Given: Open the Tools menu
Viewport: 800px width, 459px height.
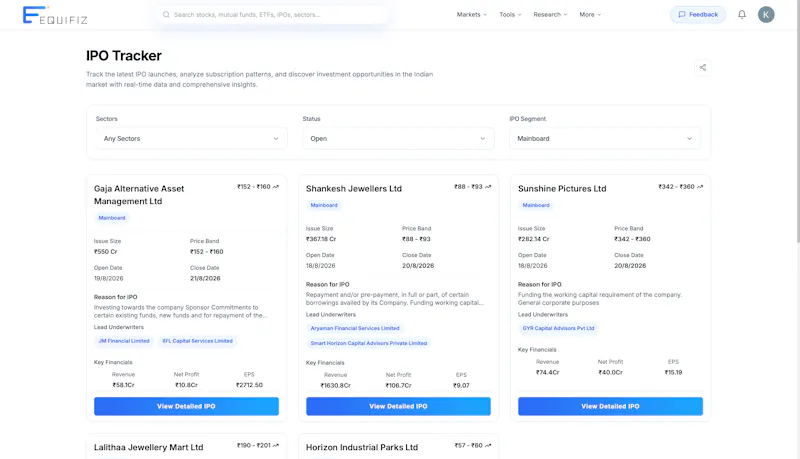Looking at the screenshot, I should 510,15.
